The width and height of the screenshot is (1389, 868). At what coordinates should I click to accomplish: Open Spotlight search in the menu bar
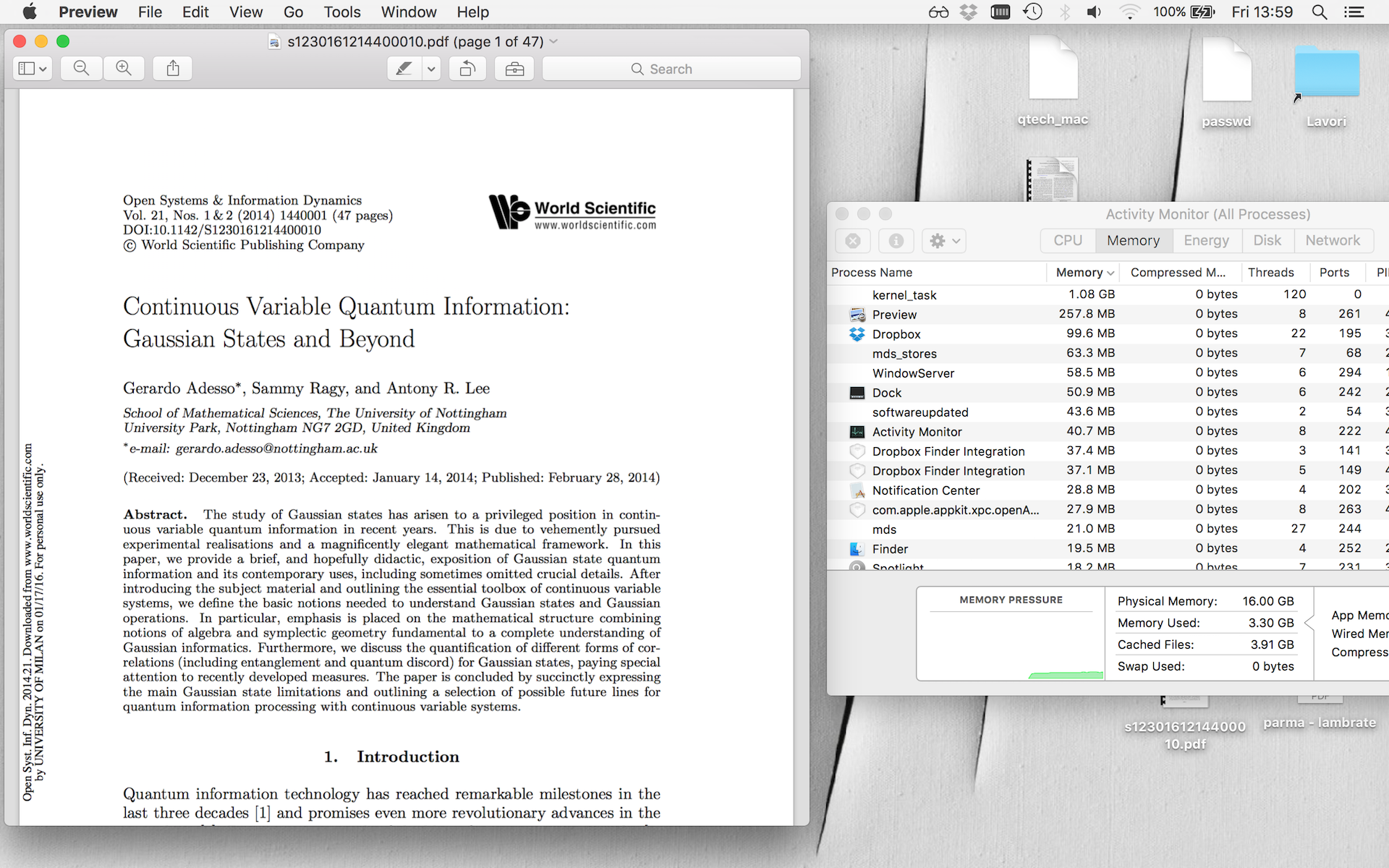pos(1320,12)
